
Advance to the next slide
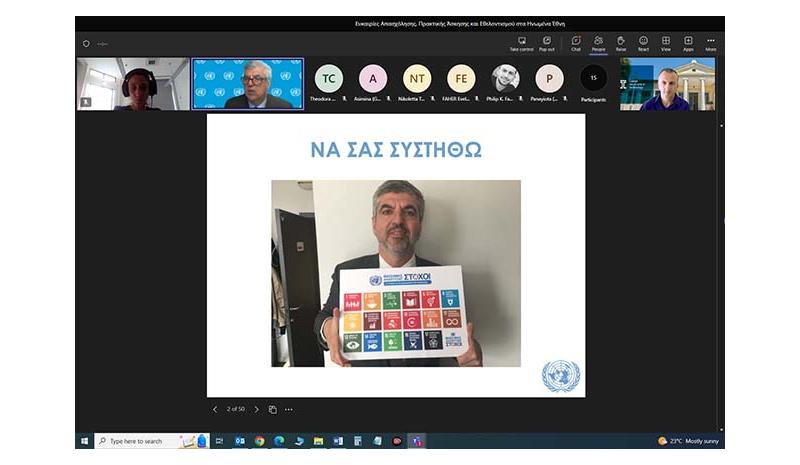[256, 409]
